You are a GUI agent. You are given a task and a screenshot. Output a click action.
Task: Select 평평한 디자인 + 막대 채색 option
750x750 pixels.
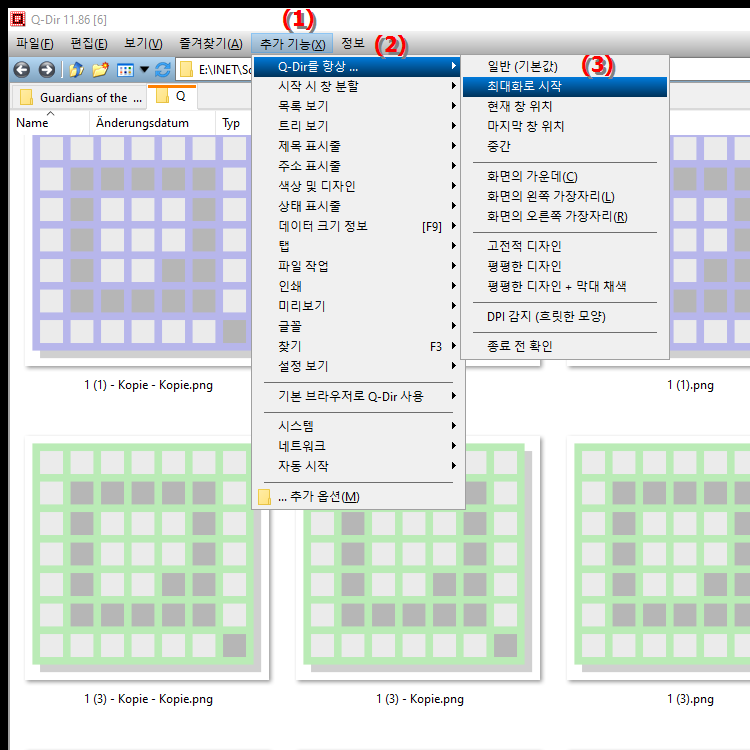point(564,287)
